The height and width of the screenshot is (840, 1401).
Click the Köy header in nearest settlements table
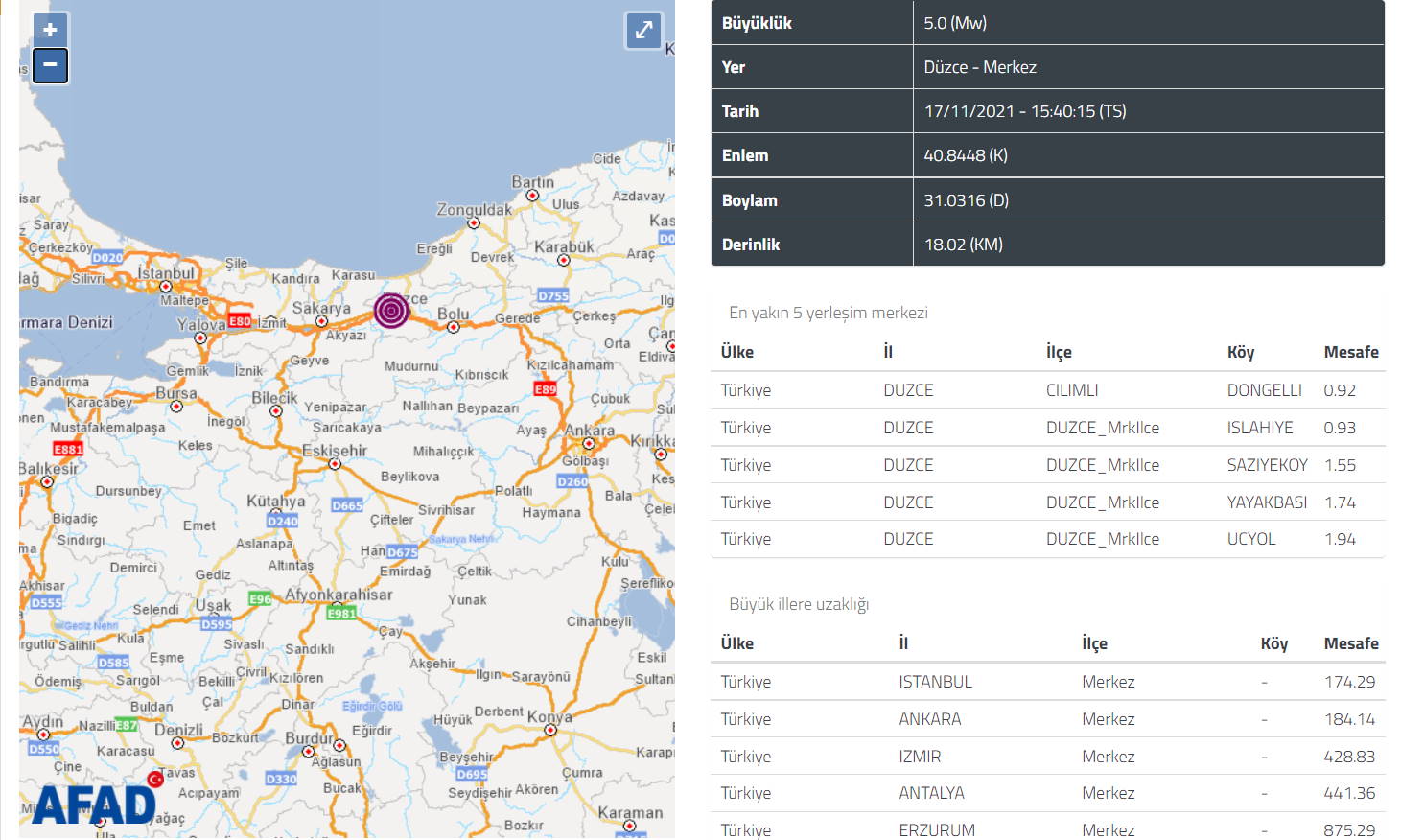click(x=1240, y=352)
